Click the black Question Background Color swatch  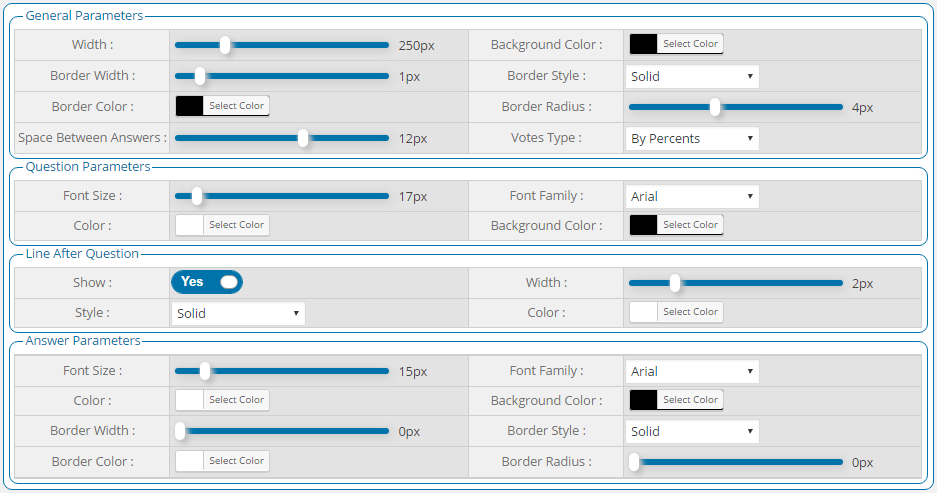pyautogui.click(x=643, y=225)
